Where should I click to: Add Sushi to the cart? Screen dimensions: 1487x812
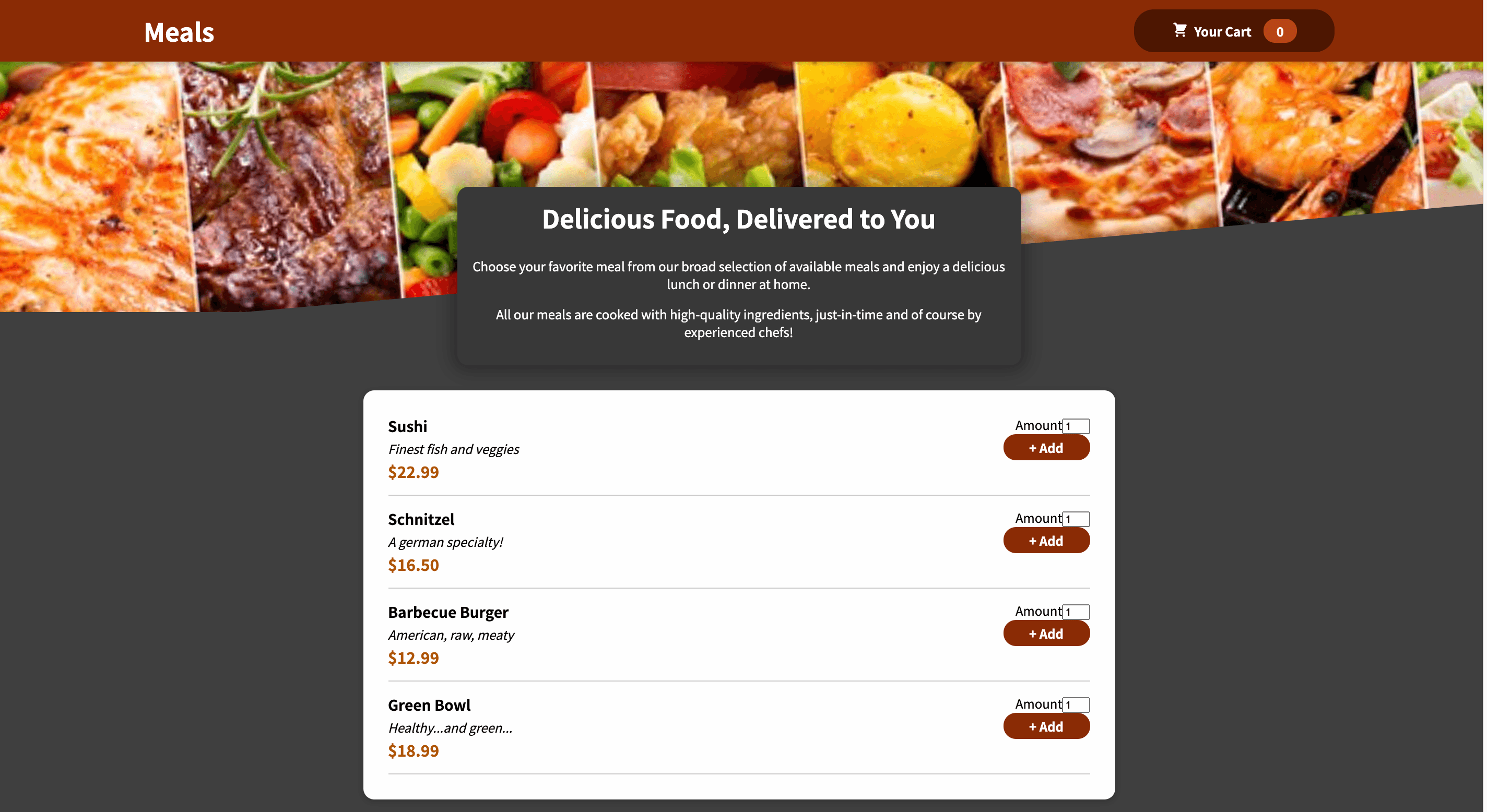(x=1046, y=448)
